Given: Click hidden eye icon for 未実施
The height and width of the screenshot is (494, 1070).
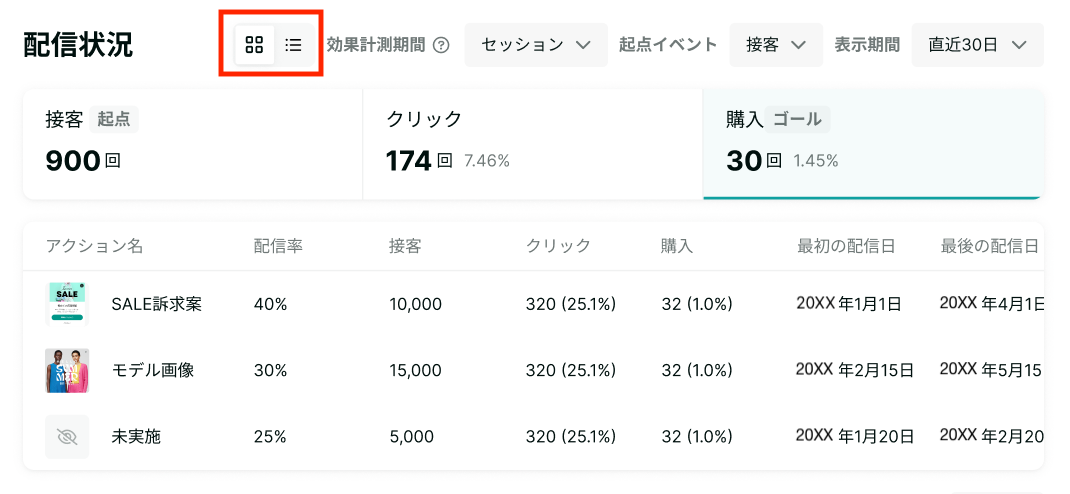Looking at the screenshot, I should (x=67, y=437).
